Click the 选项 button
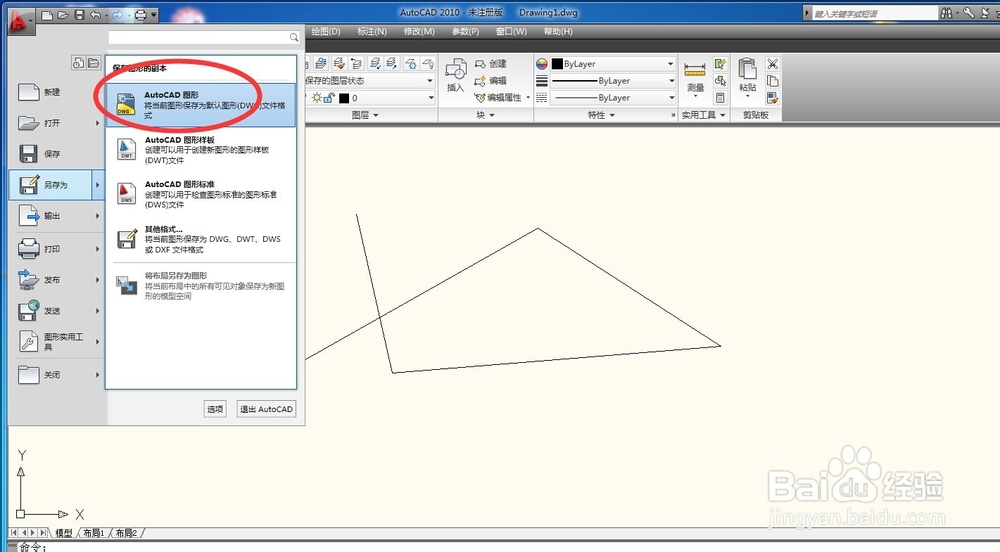Screen dimensions: 1000x552 [215, 409]
